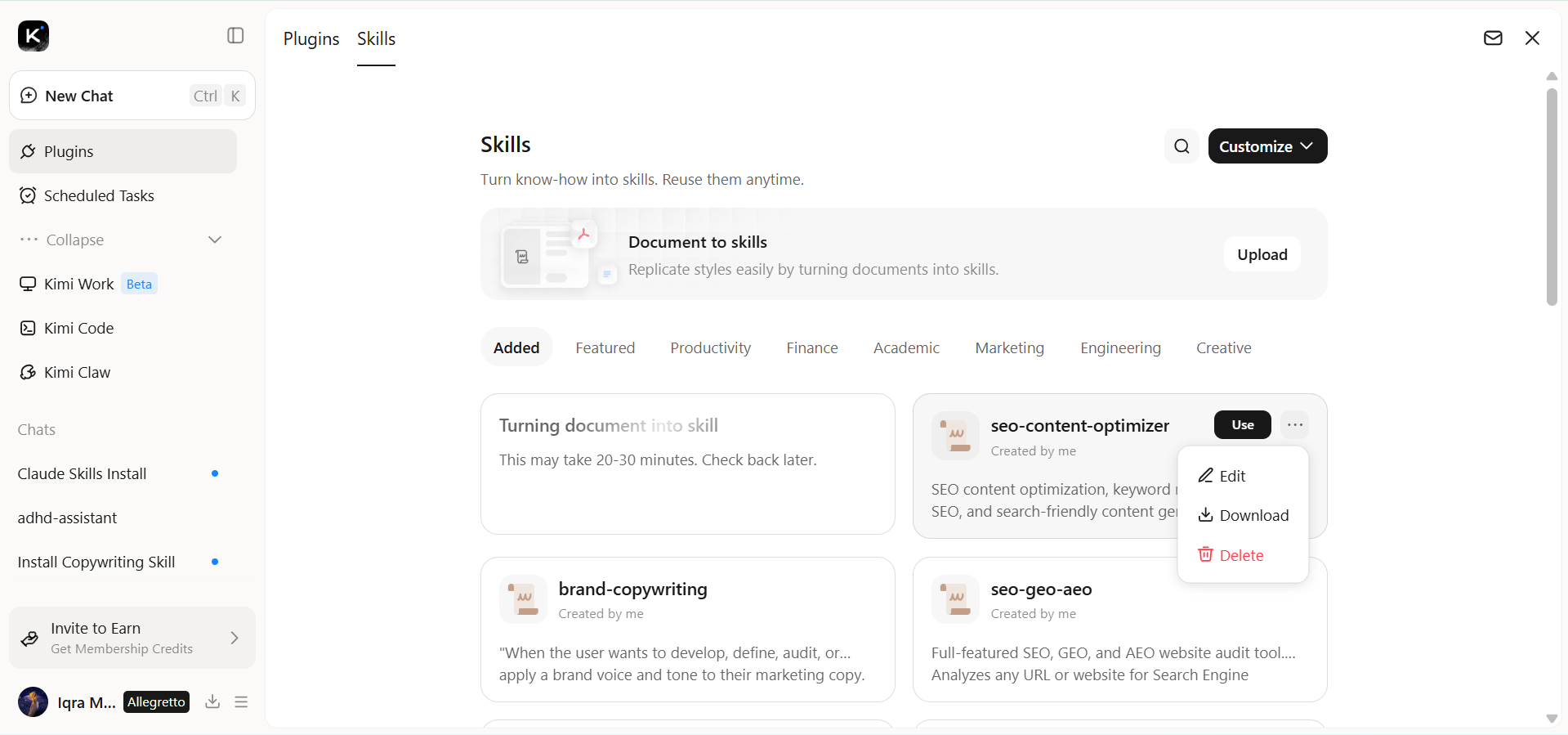The image size is (1568, 735).
Task: Close the Skills panel
Action: click(1532, 38)
